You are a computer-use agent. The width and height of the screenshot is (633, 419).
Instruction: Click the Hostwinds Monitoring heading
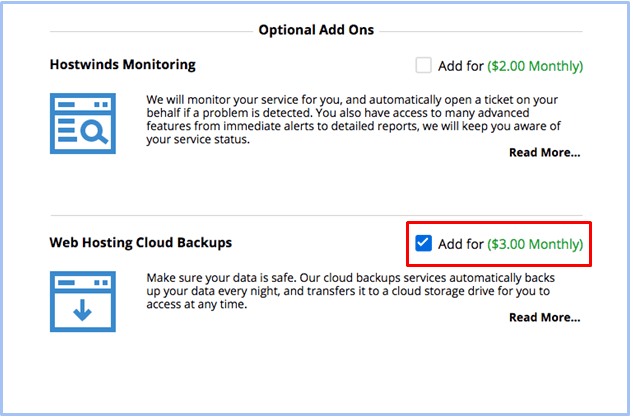tap(123, 65)
